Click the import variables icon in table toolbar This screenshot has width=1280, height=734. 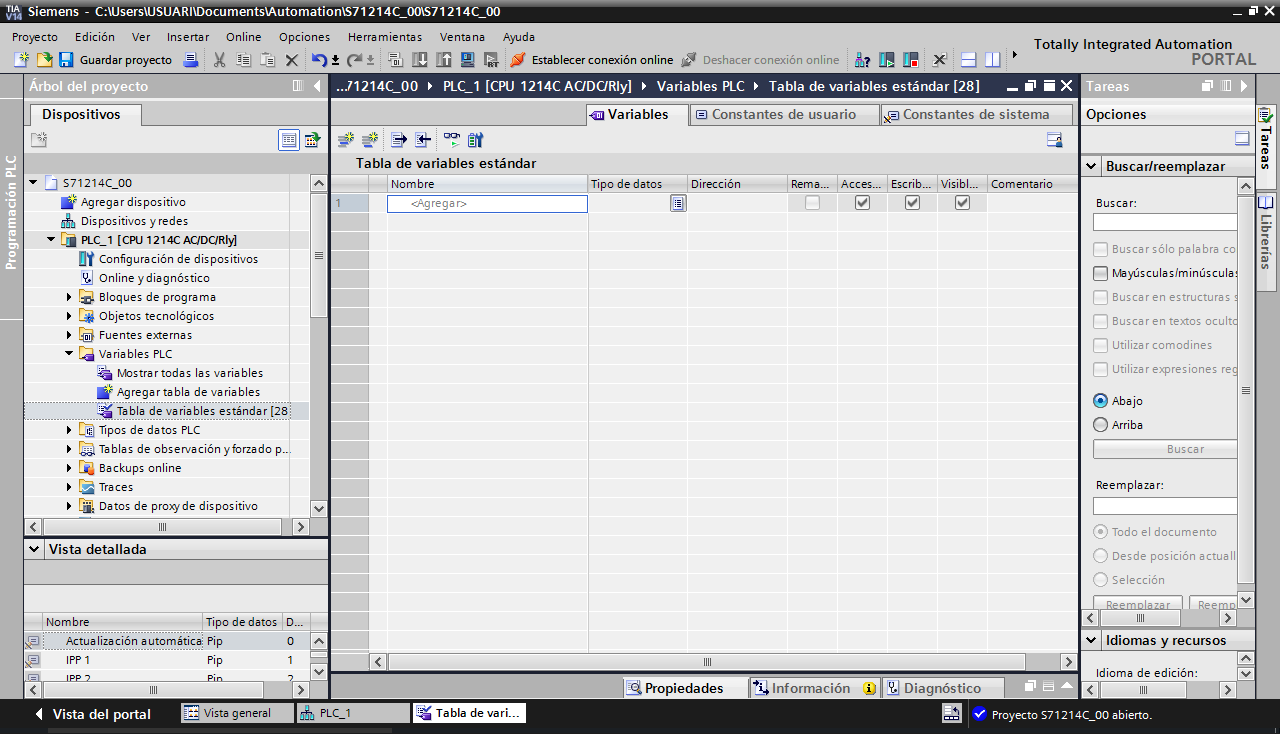pyautogui.click(x=423, y=140)
